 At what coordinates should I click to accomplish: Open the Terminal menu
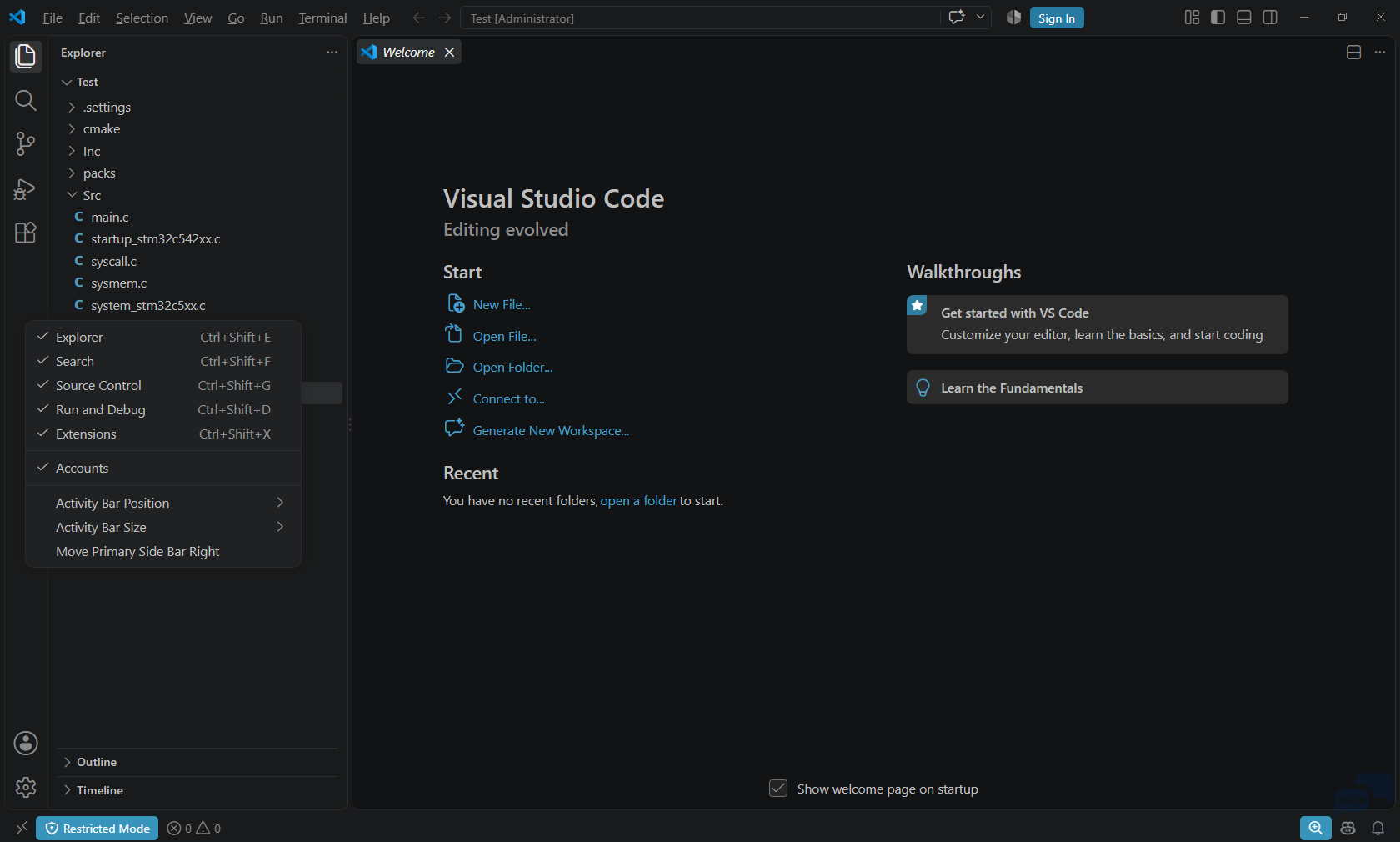[322, 18]
